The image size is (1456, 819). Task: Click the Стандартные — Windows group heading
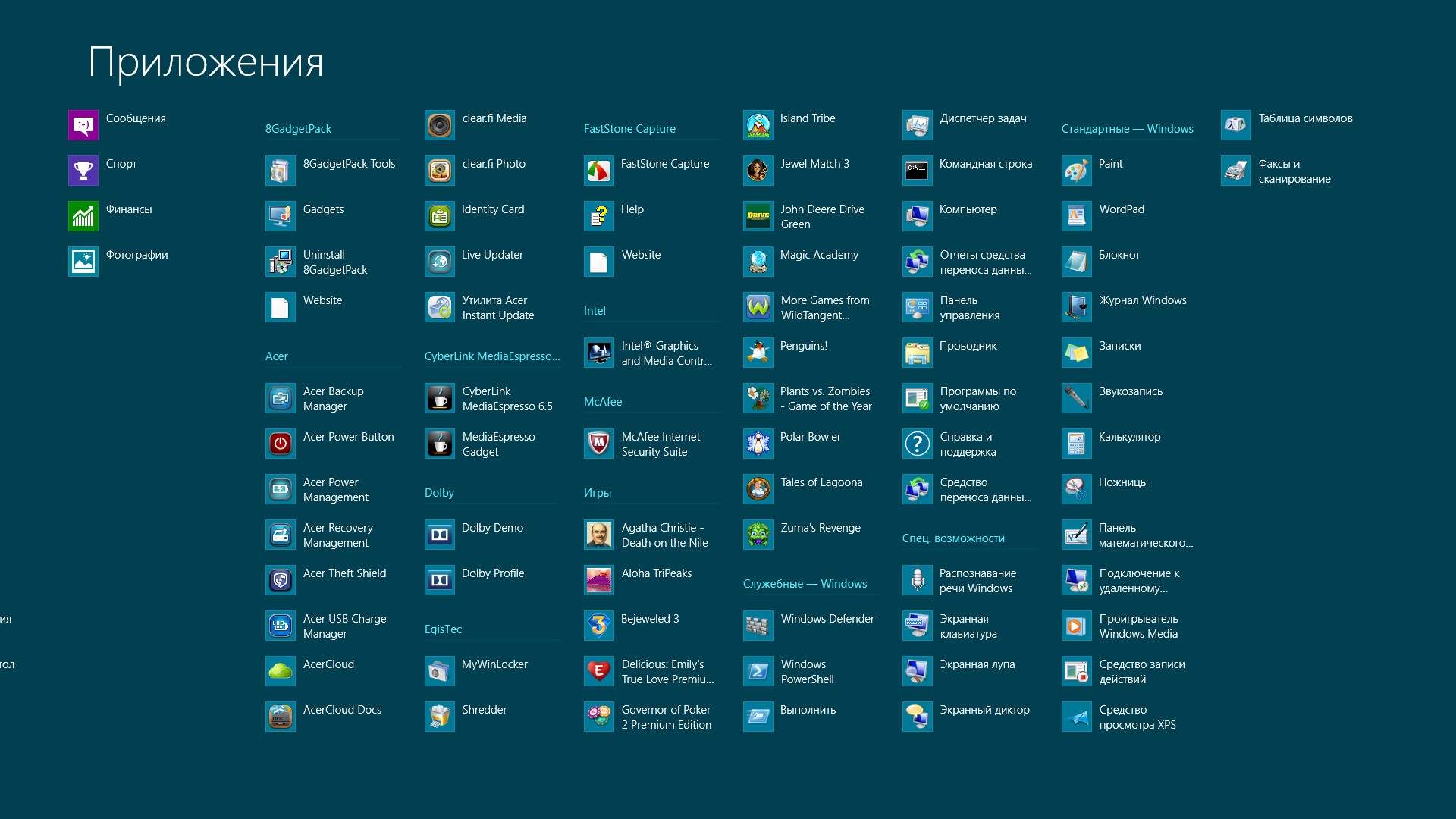tap(1127, 129)
